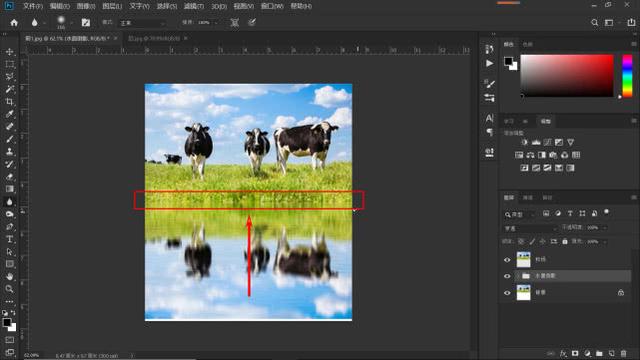Click the new layer button in Layers footer
This screenshot has width=640, height=360.
[611, 353]
